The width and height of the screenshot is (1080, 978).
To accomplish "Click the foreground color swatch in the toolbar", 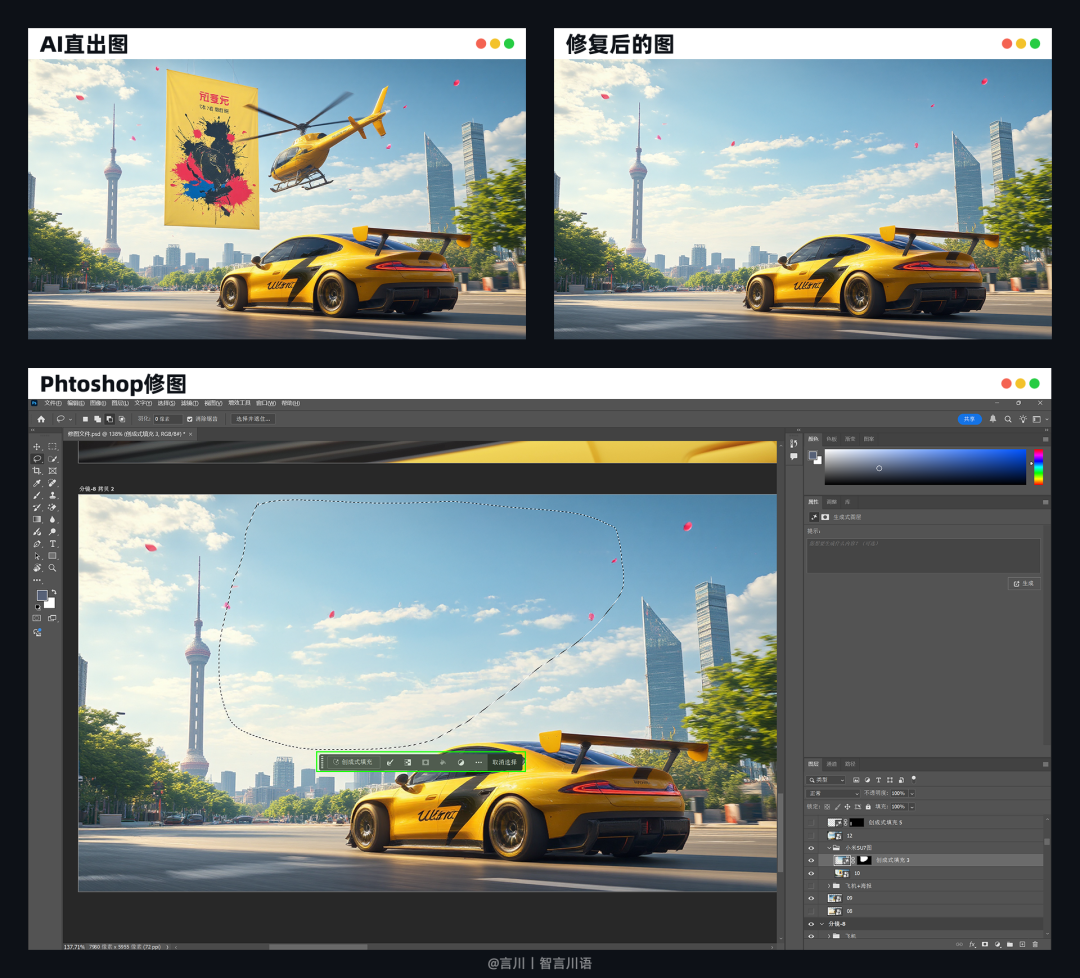I will pos(43,594).
